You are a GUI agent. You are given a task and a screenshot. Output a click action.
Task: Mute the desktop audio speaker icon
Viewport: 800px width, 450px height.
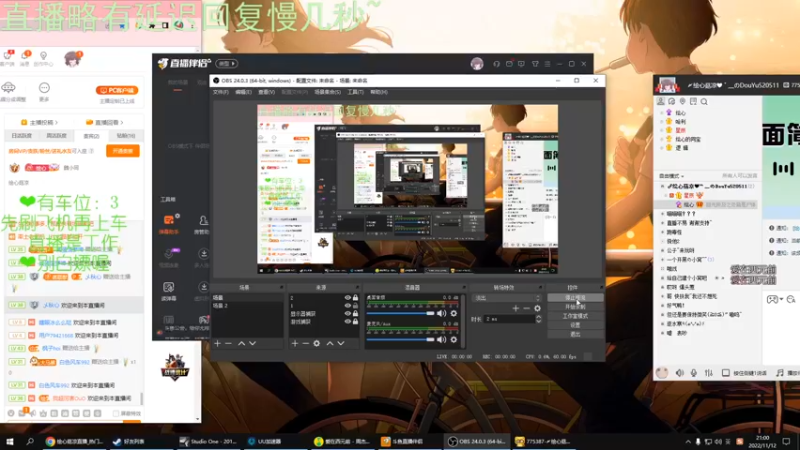click(441, 313)
